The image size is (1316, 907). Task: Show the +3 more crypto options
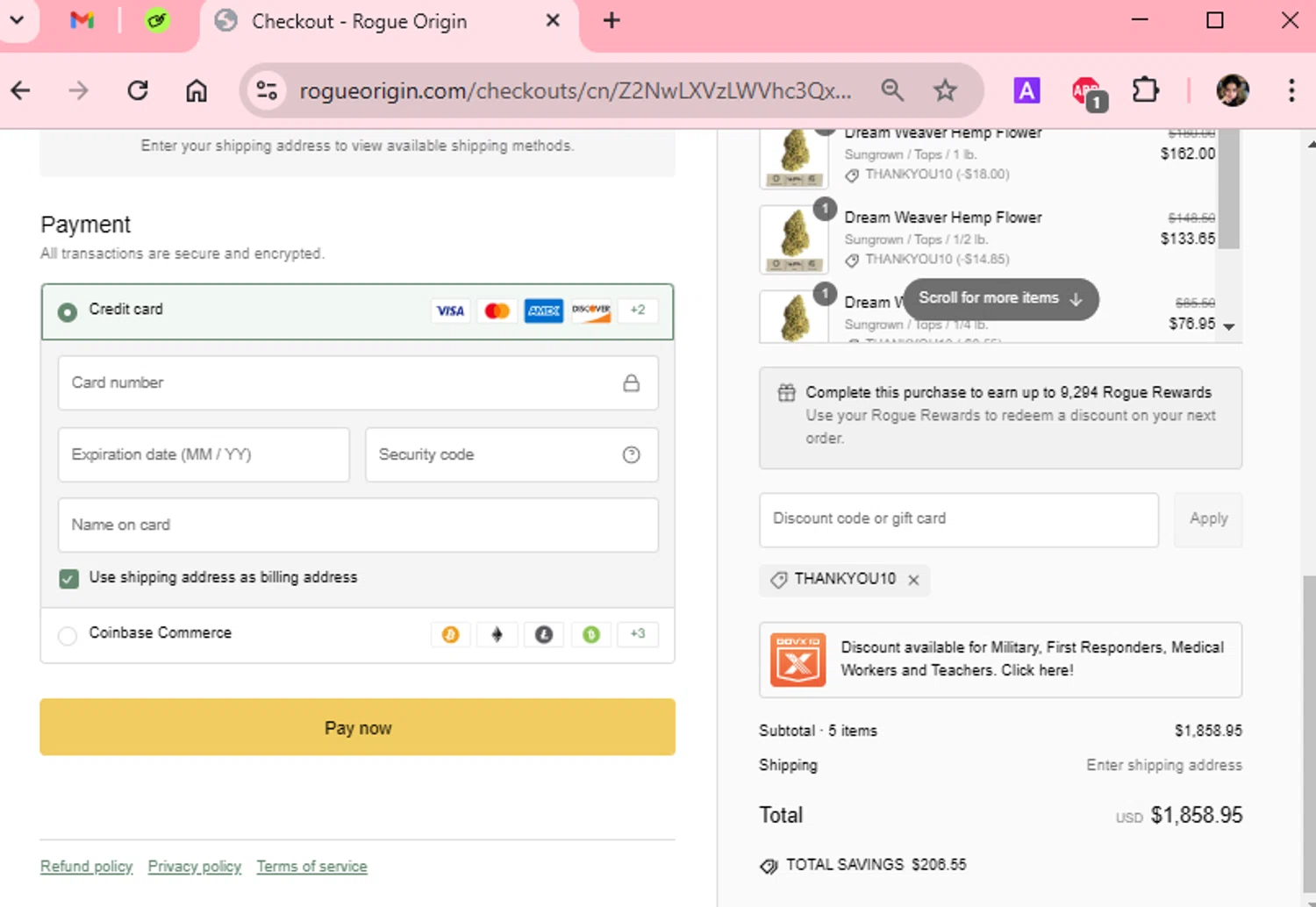click(638, 634)
